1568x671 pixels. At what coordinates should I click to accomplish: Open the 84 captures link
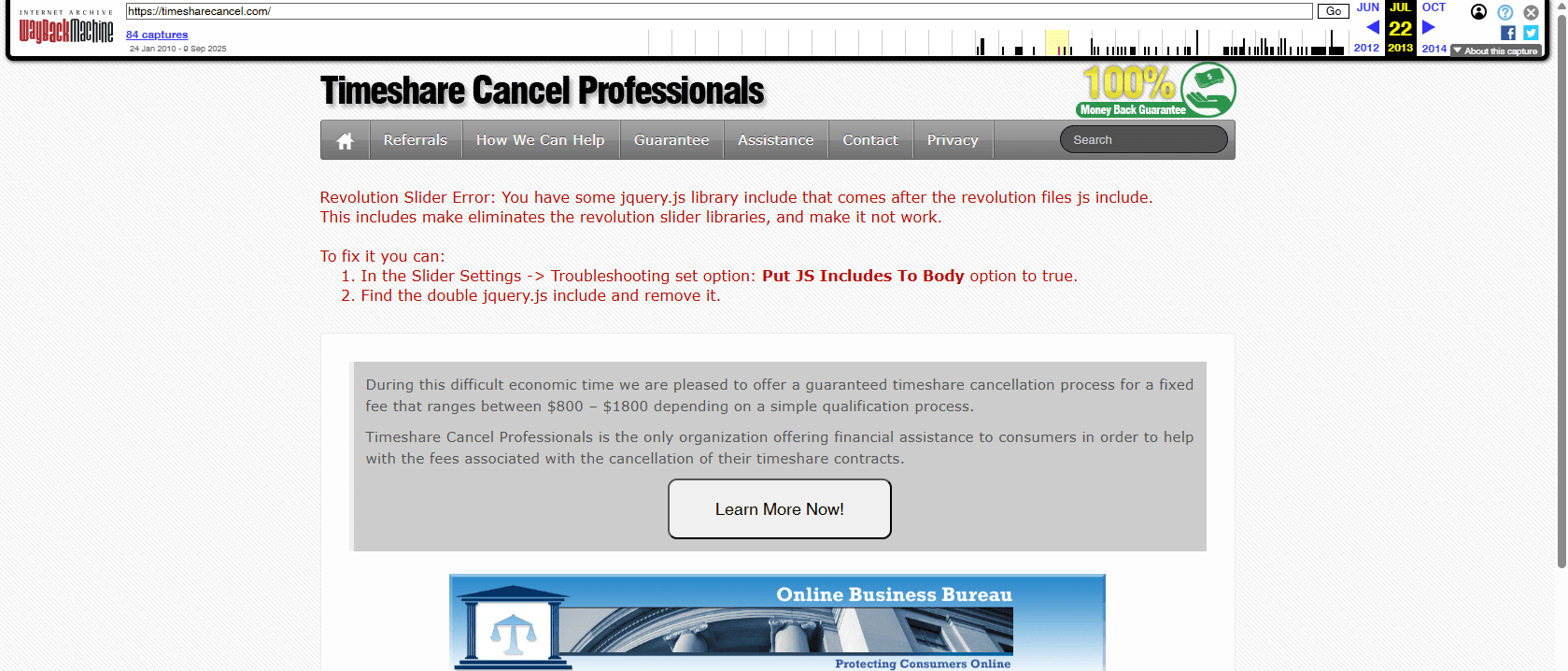coord(157,35)
